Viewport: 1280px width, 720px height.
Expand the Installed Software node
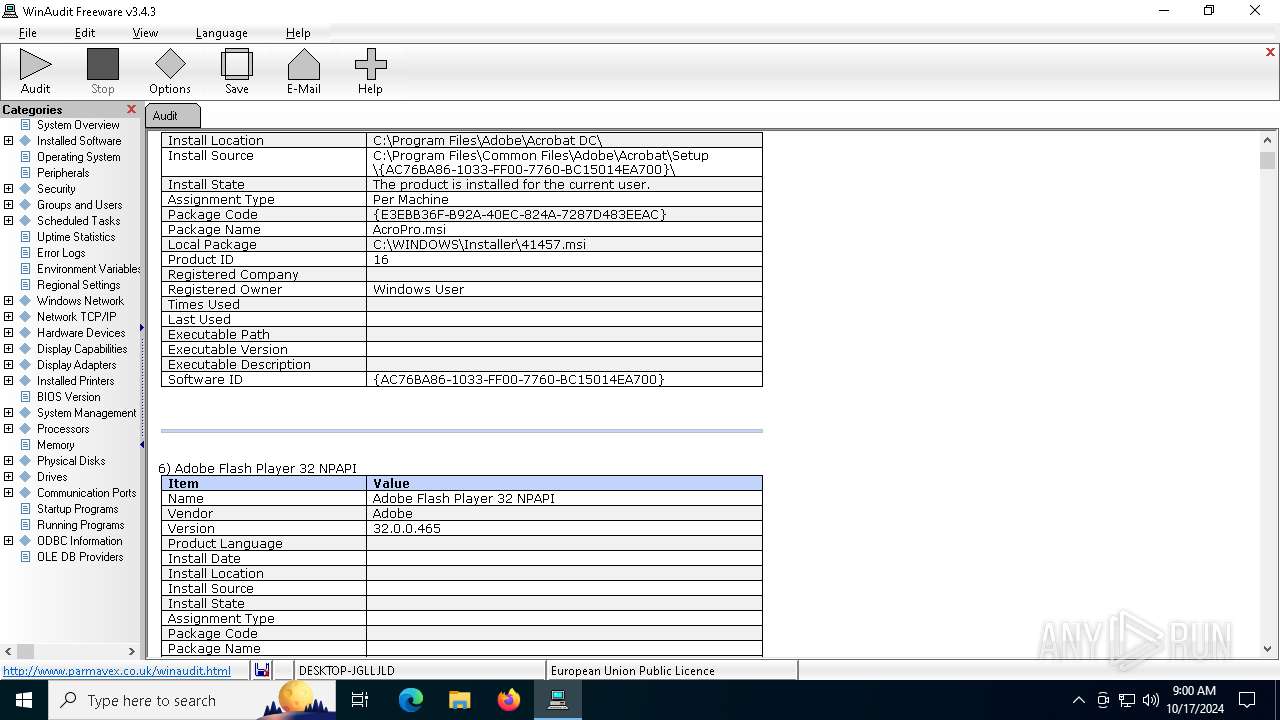(9, 141)
